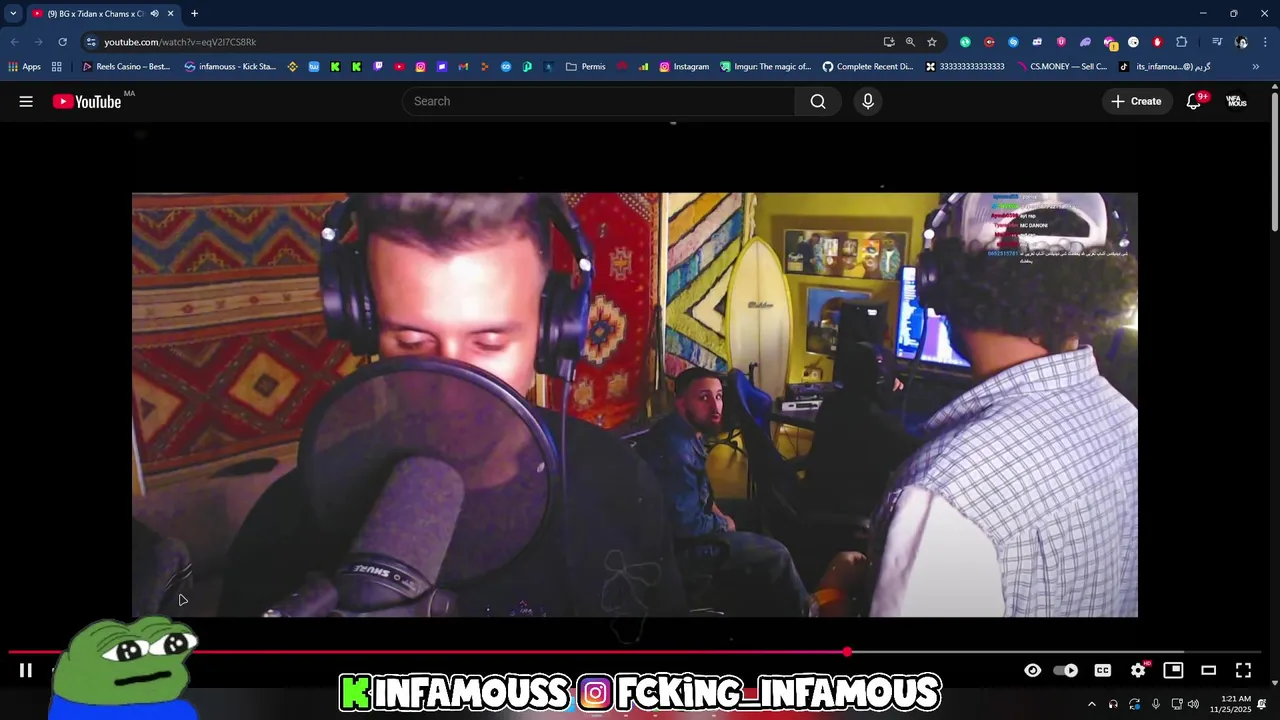Click the youtube.com address bar URL
The height and width of the screenshot is (720, 1280).
pos(180,42)
